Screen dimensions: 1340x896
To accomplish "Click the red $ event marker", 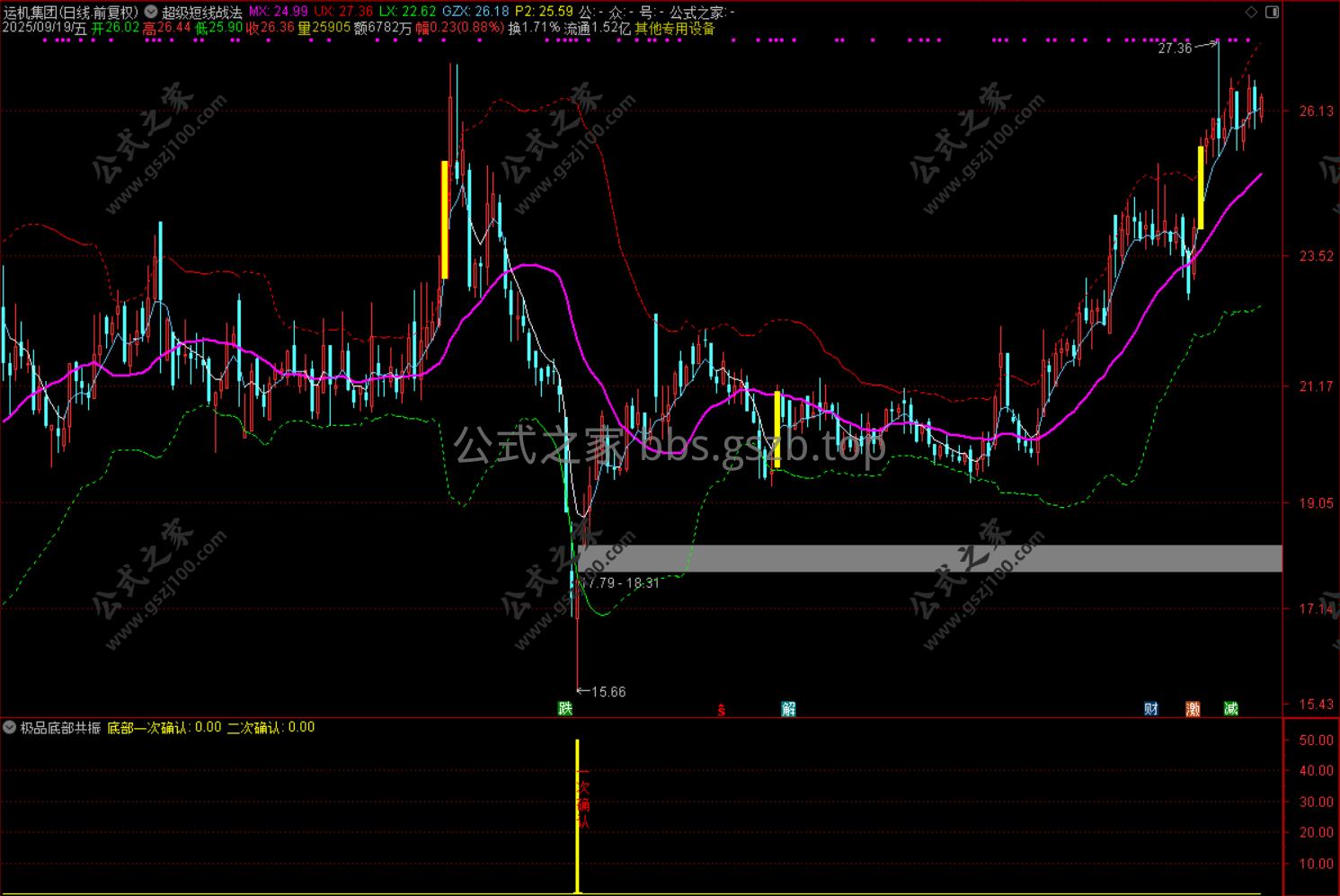I will tap(721, 710).
